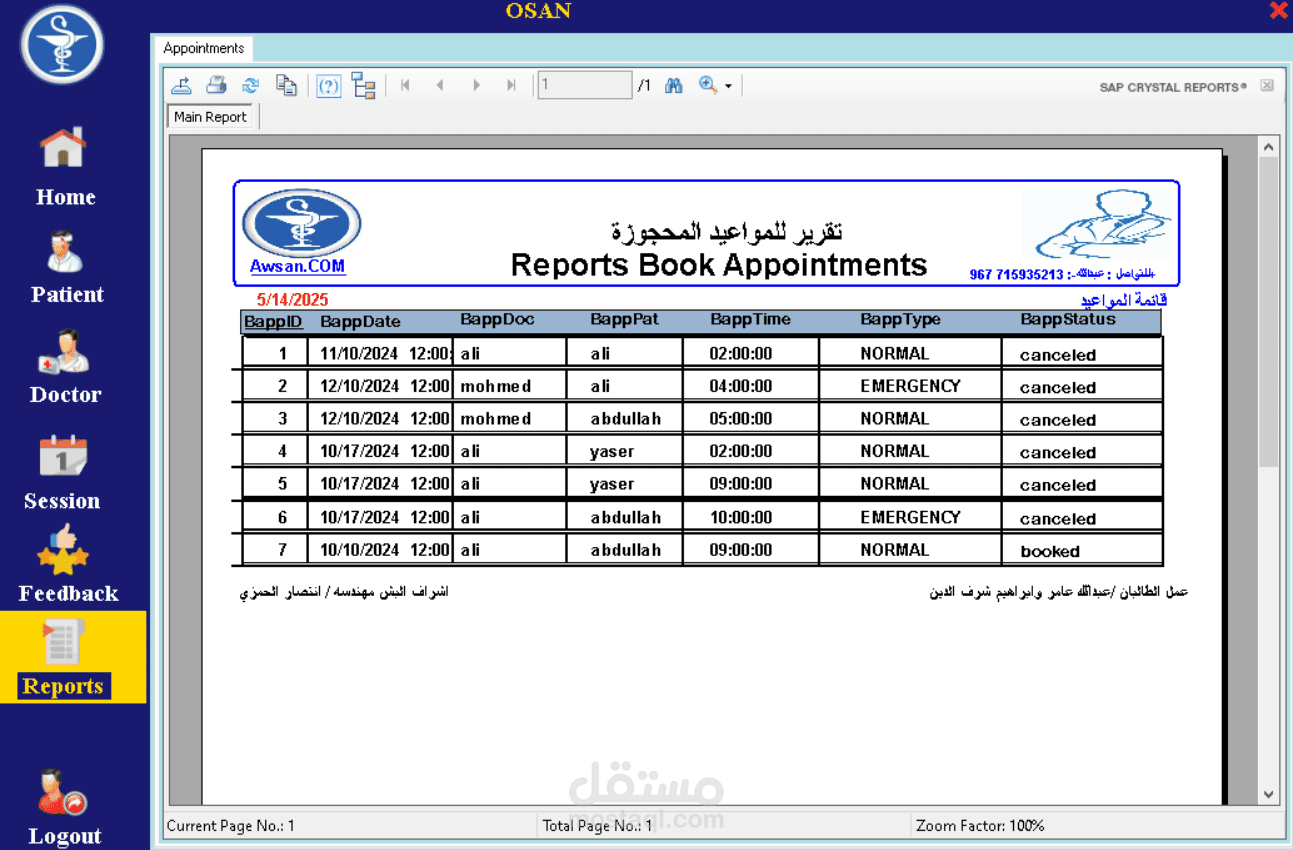Toggle the group tree button
This screenshot has width=1293, height=850.
pyautogui.click(x=364, y=86)
